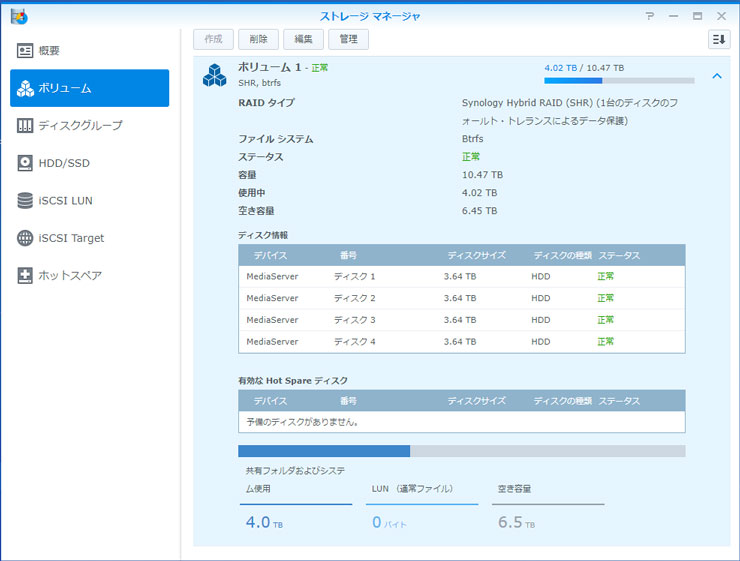This screenshot has width=740, height=561.
Task: Click the 番号 header in Hot Spare table
Action: (348, 401)
